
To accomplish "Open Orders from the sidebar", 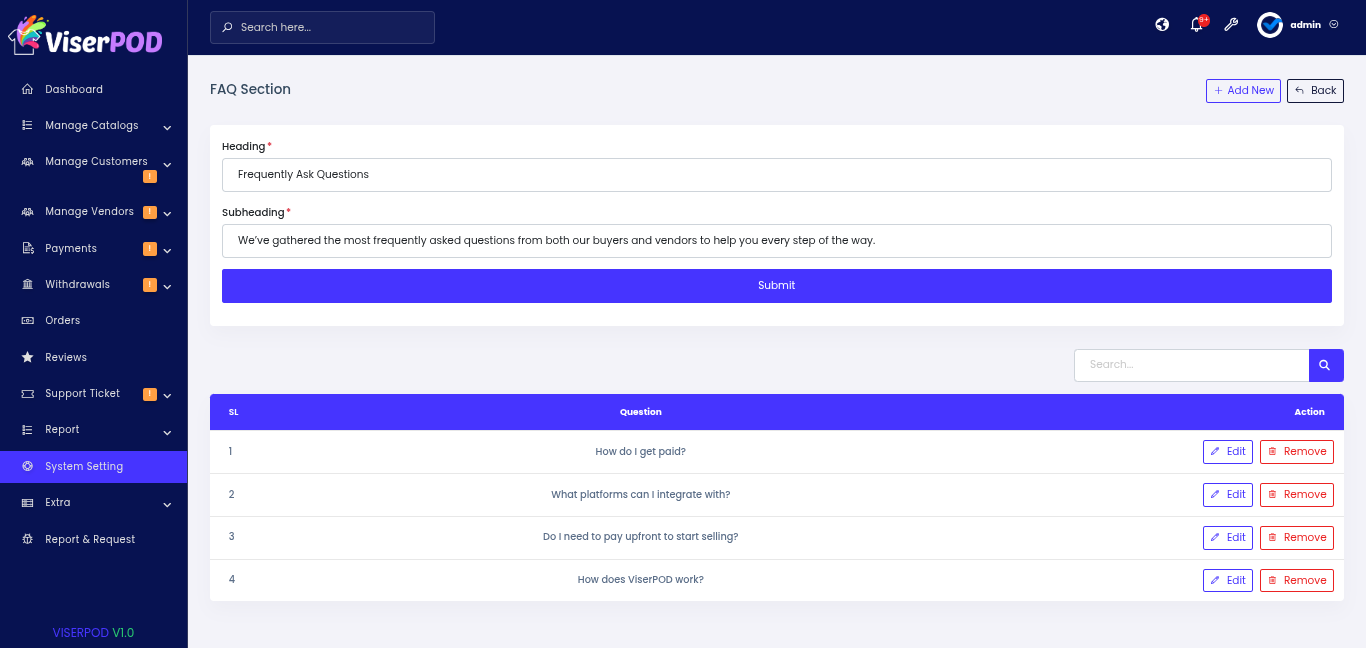I will click(62, 321).
